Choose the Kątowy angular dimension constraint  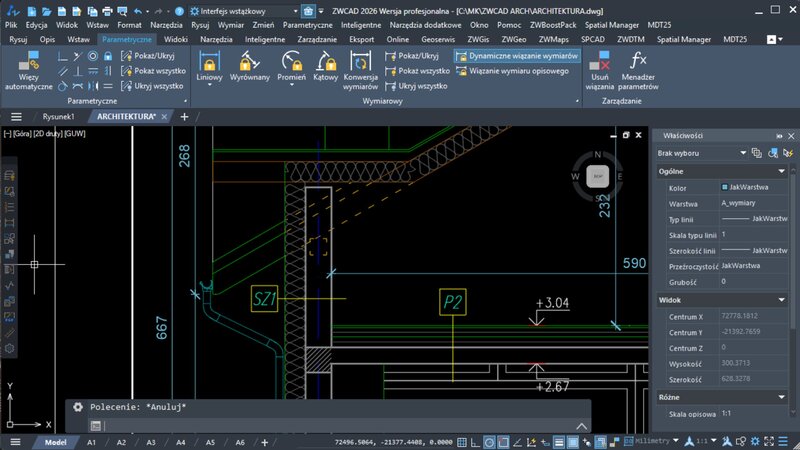pyautogui.click(x=326, y=66)
